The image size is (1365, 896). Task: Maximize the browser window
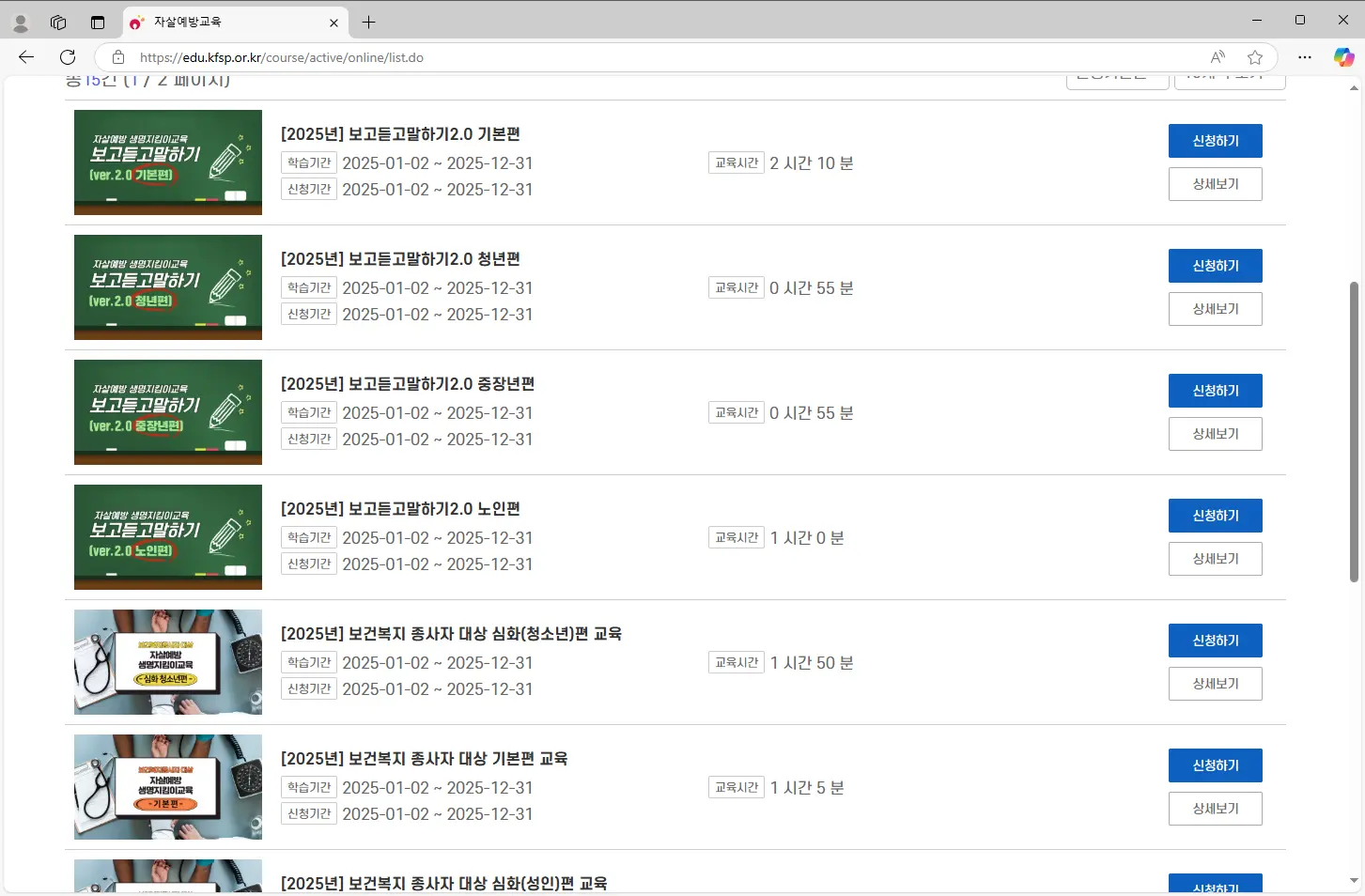(x=1300, y=20)
